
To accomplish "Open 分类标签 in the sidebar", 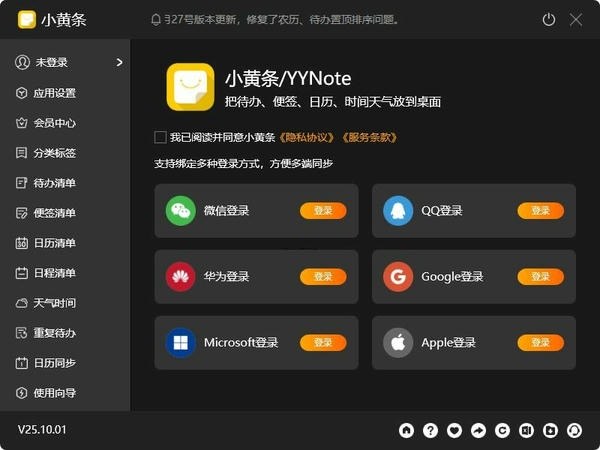I will click(x=46, y=153).
